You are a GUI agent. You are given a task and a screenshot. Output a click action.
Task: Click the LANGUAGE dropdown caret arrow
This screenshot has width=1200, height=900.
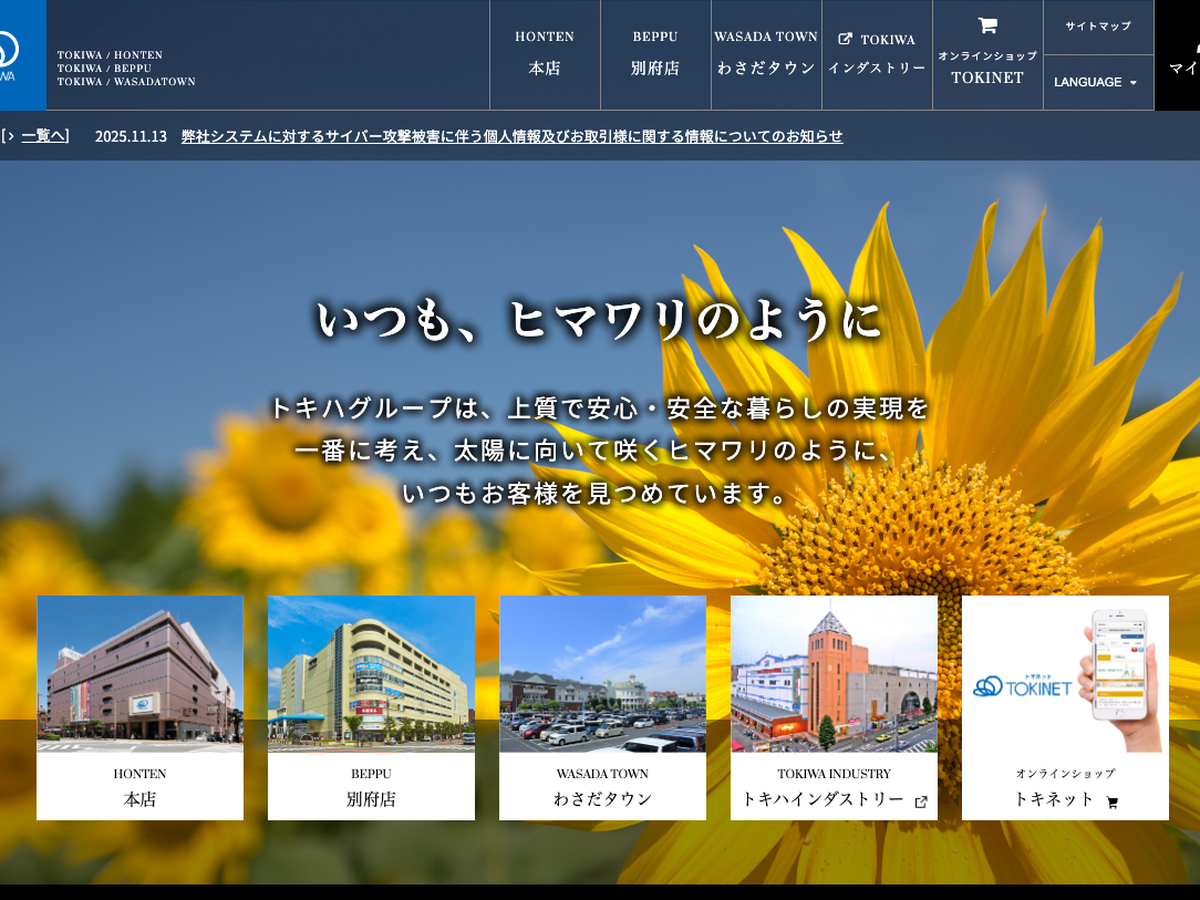click(1133, 83)
